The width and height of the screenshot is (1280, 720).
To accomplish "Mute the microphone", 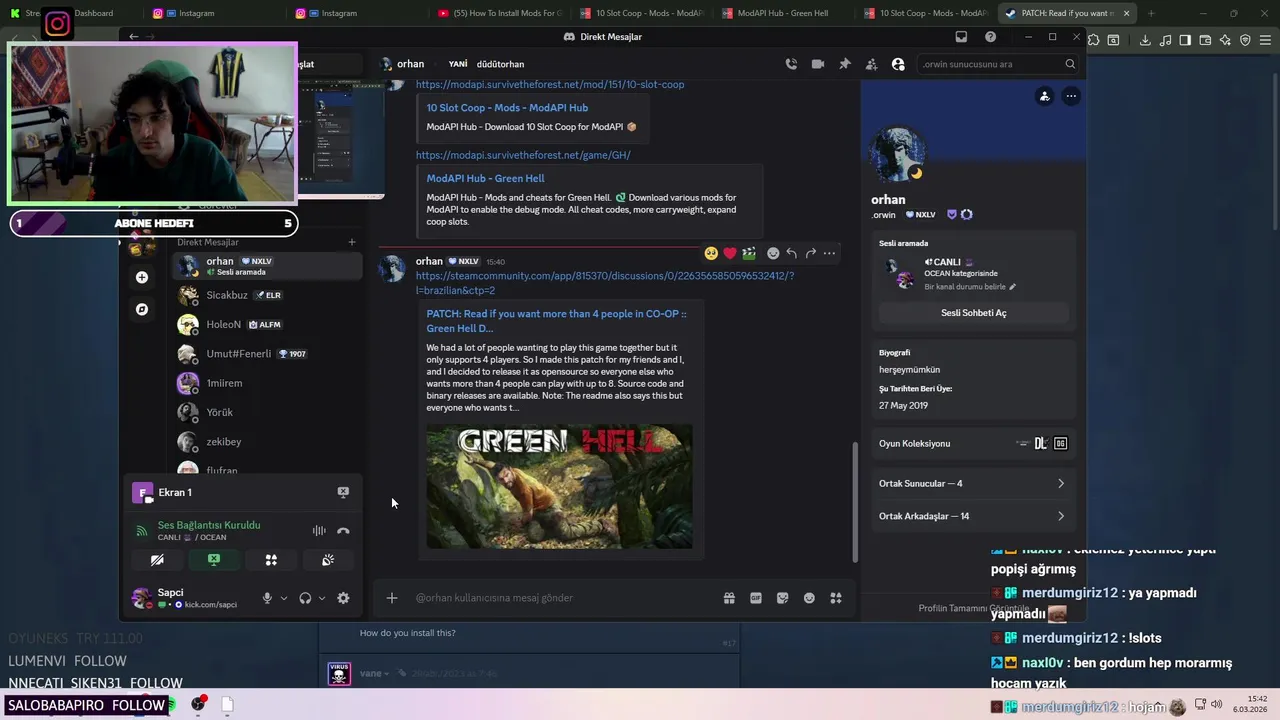I will pos(267,598).
